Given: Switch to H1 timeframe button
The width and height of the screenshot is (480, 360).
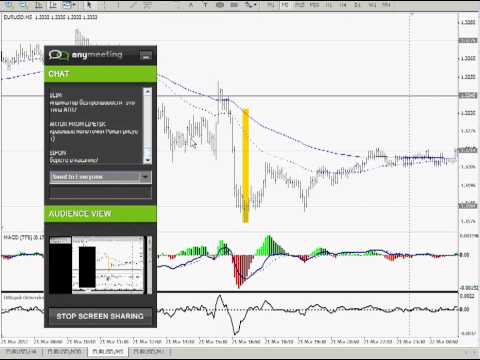Looking at the screenshot, I should pyautogui.click(x=329, y=5).
